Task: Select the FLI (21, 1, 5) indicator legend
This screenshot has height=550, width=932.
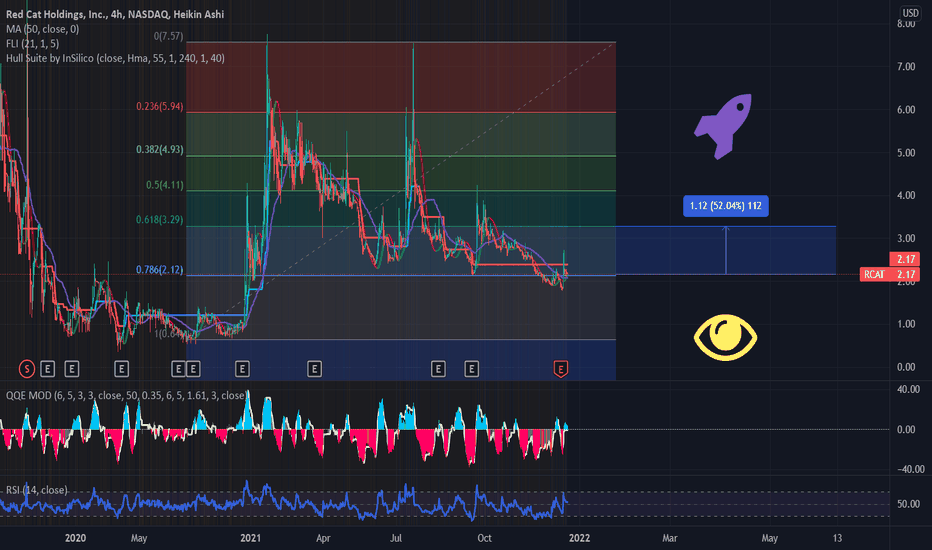Action: tap(32, 43)
